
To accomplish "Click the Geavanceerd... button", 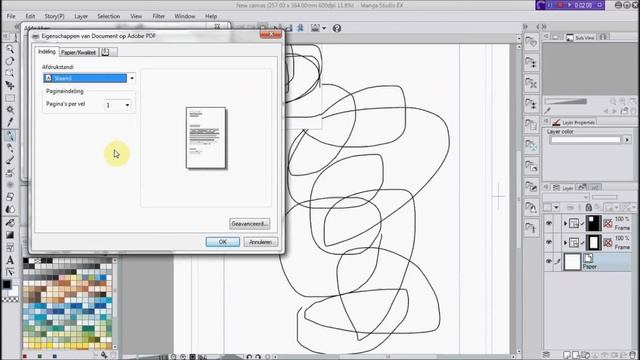I will pyautogui.click(x=249, y=224).
